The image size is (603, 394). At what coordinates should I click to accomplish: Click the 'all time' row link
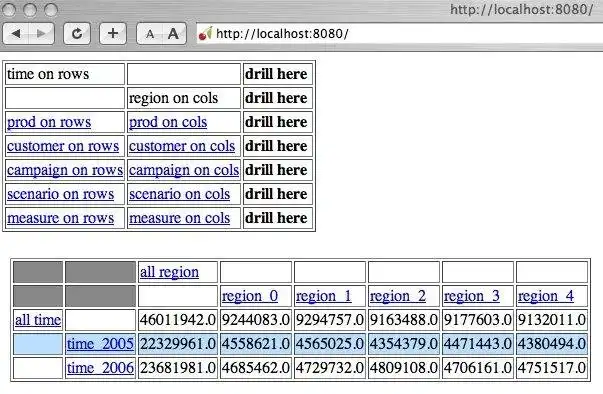coord(38,320)
